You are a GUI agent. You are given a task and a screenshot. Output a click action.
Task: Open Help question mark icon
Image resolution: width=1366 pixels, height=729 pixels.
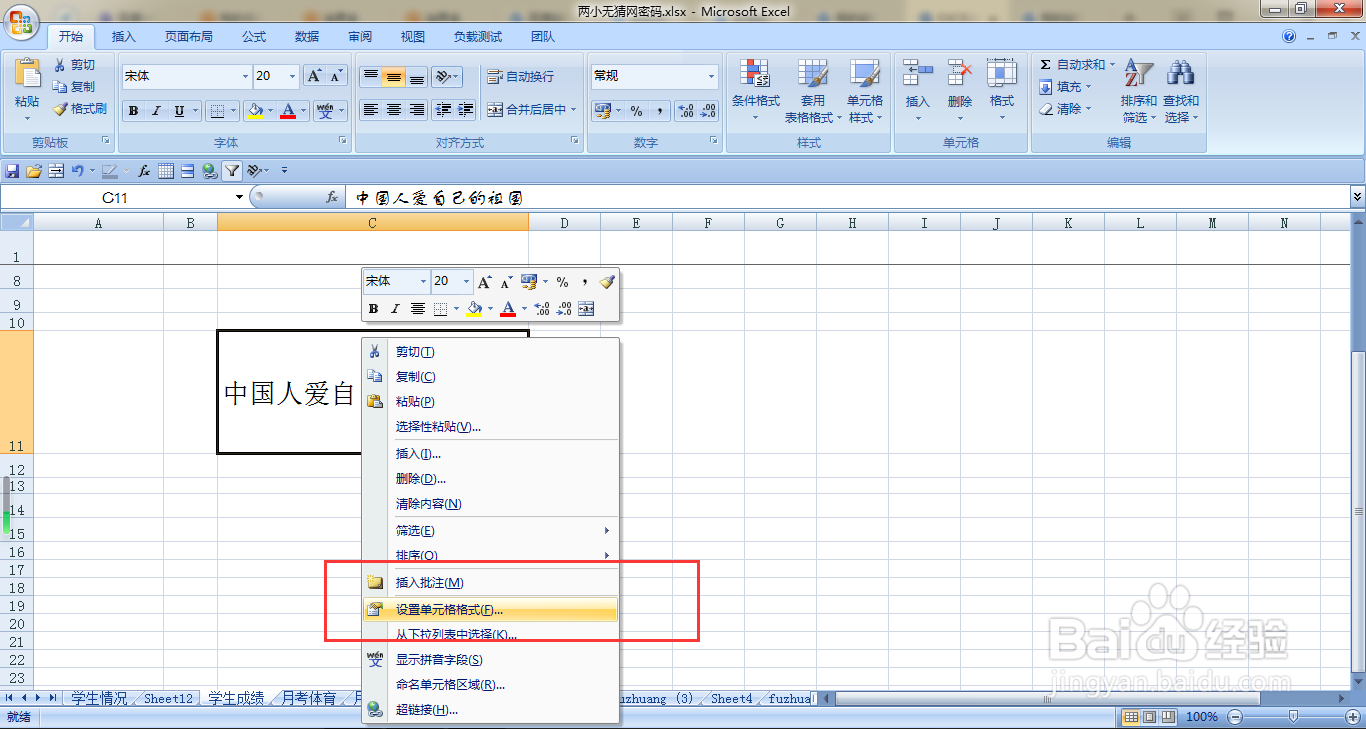(x=1289, y=36)
